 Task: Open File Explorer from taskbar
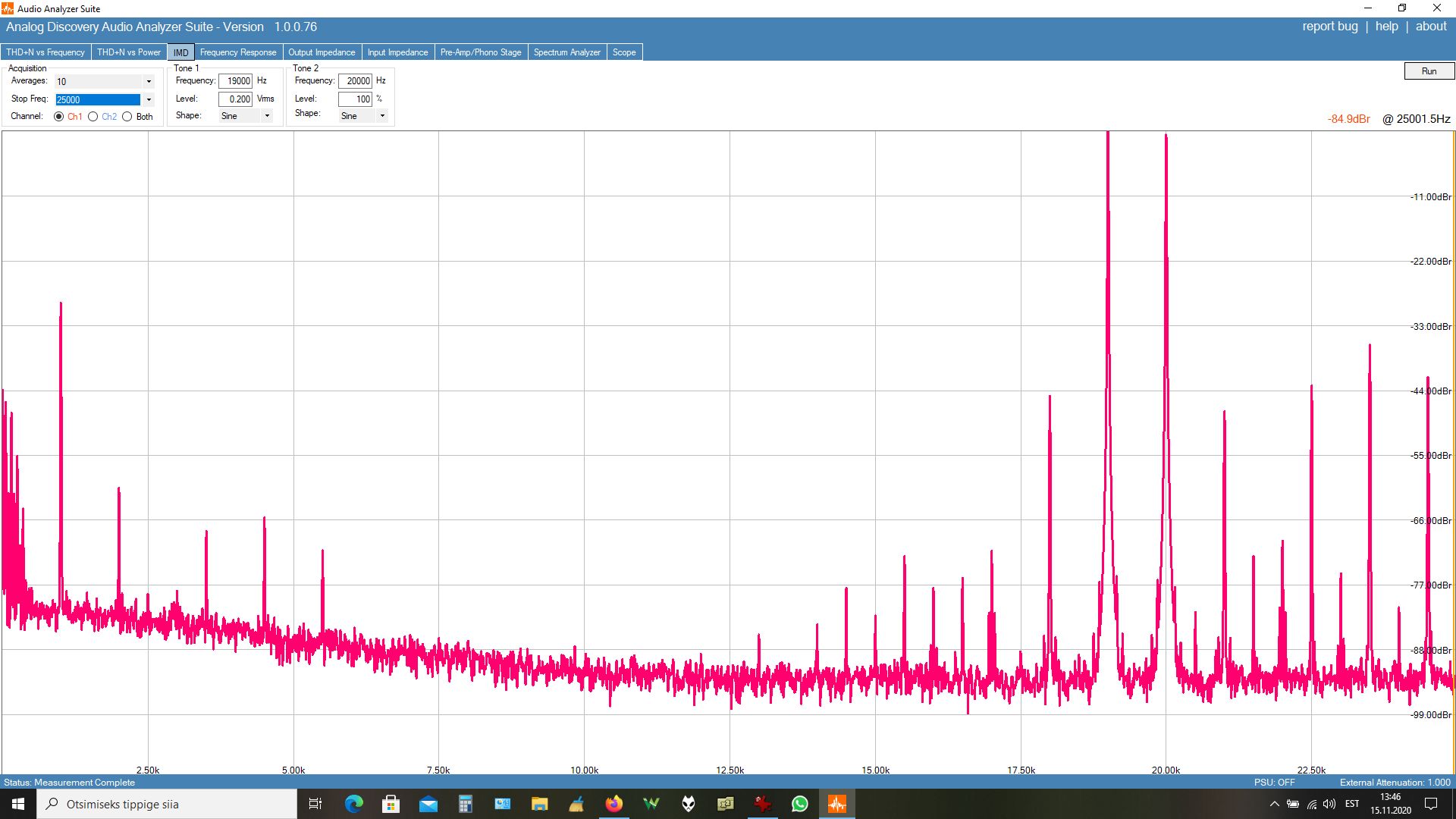[539, 804]
